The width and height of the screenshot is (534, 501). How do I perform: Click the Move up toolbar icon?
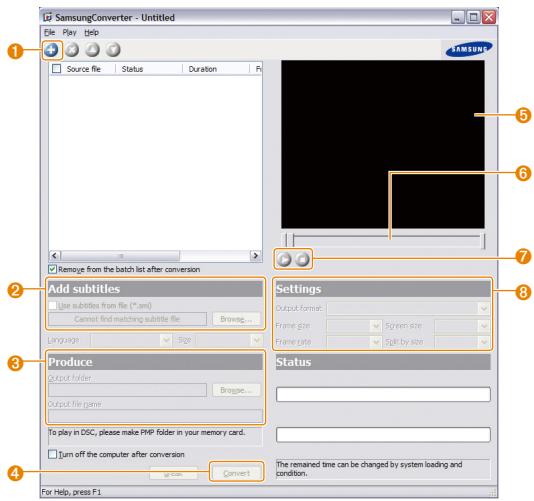pos(93,50)
